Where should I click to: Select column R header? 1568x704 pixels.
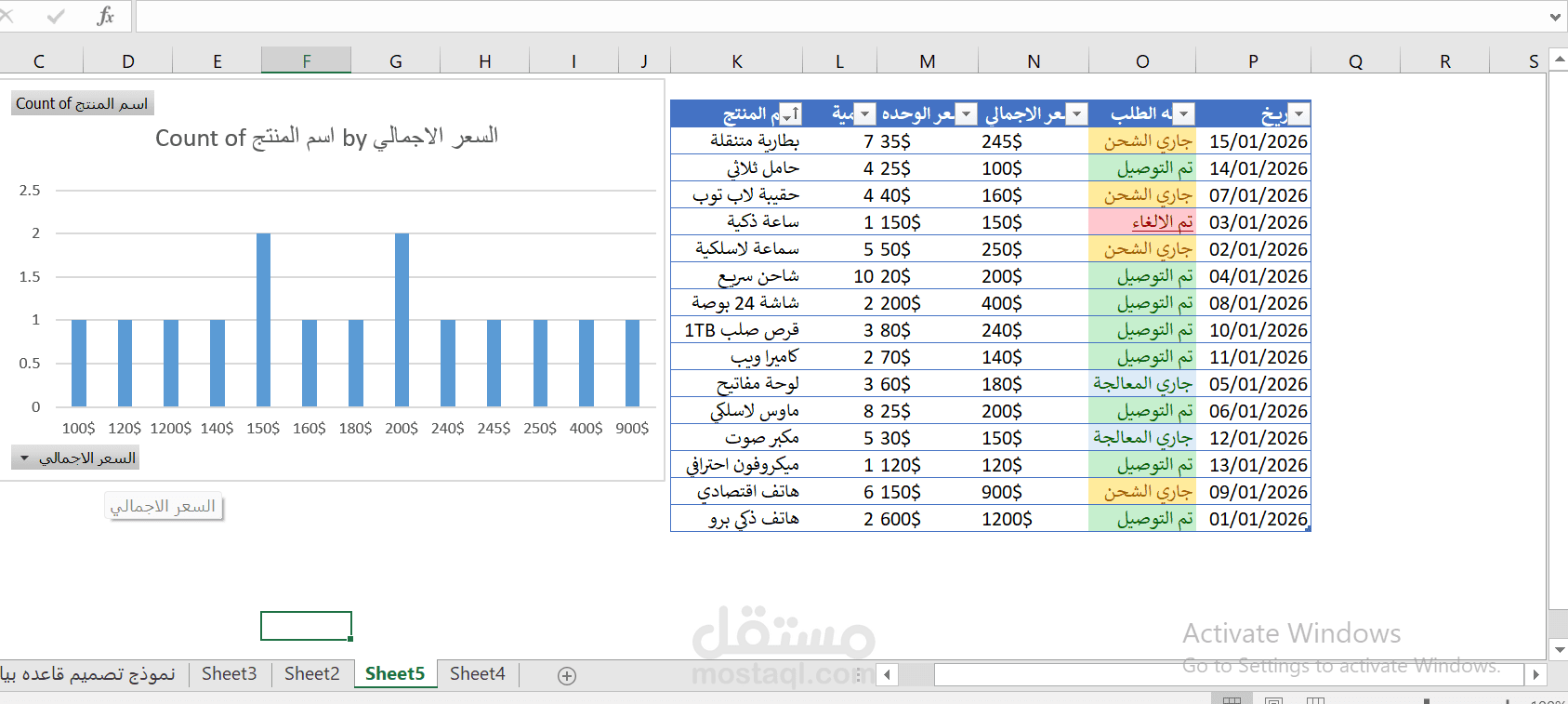1444,61
